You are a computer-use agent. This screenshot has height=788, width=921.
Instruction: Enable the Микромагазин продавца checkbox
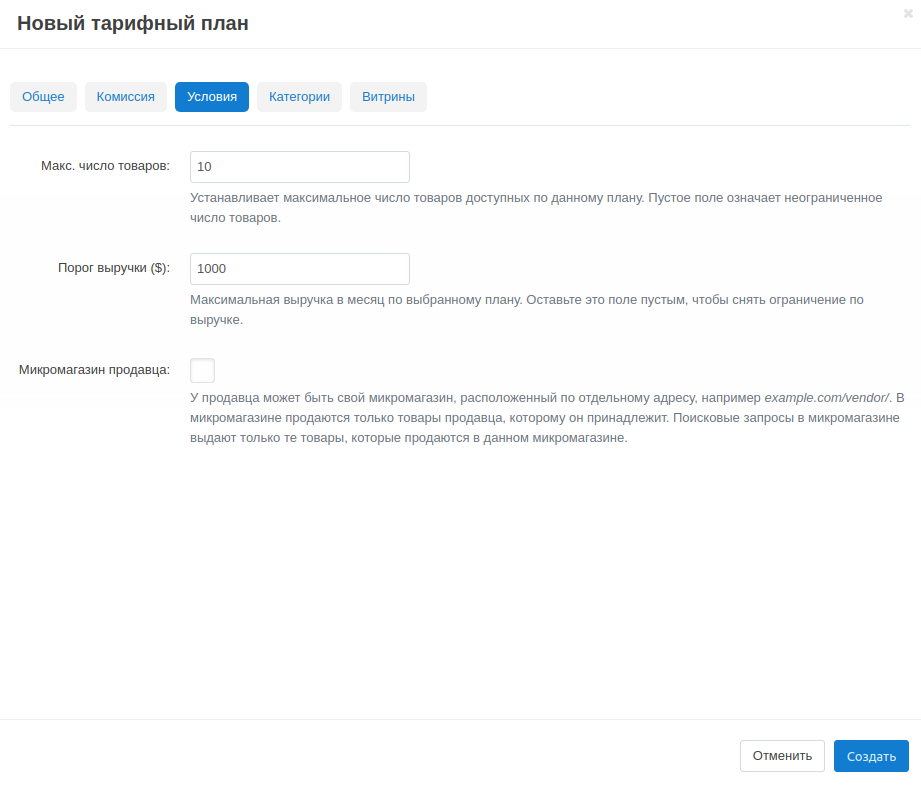point(202,371)
